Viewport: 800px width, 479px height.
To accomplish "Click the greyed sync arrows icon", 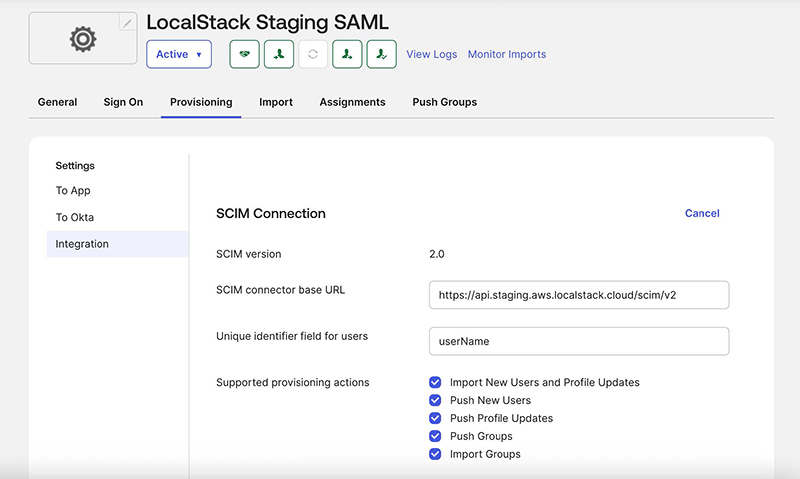I will (x=313, y=54).
